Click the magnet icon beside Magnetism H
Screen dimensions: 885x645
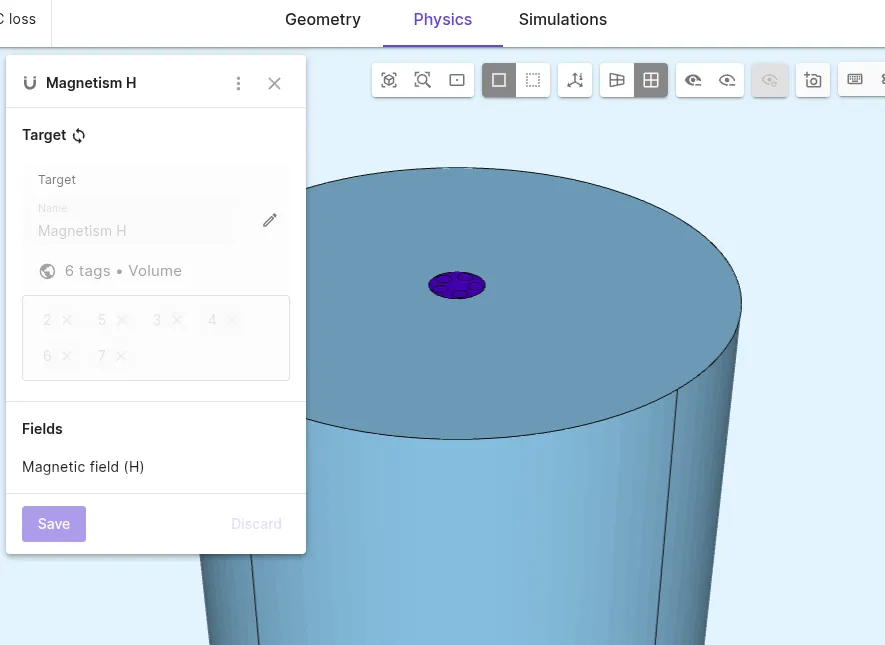(30, 83)
